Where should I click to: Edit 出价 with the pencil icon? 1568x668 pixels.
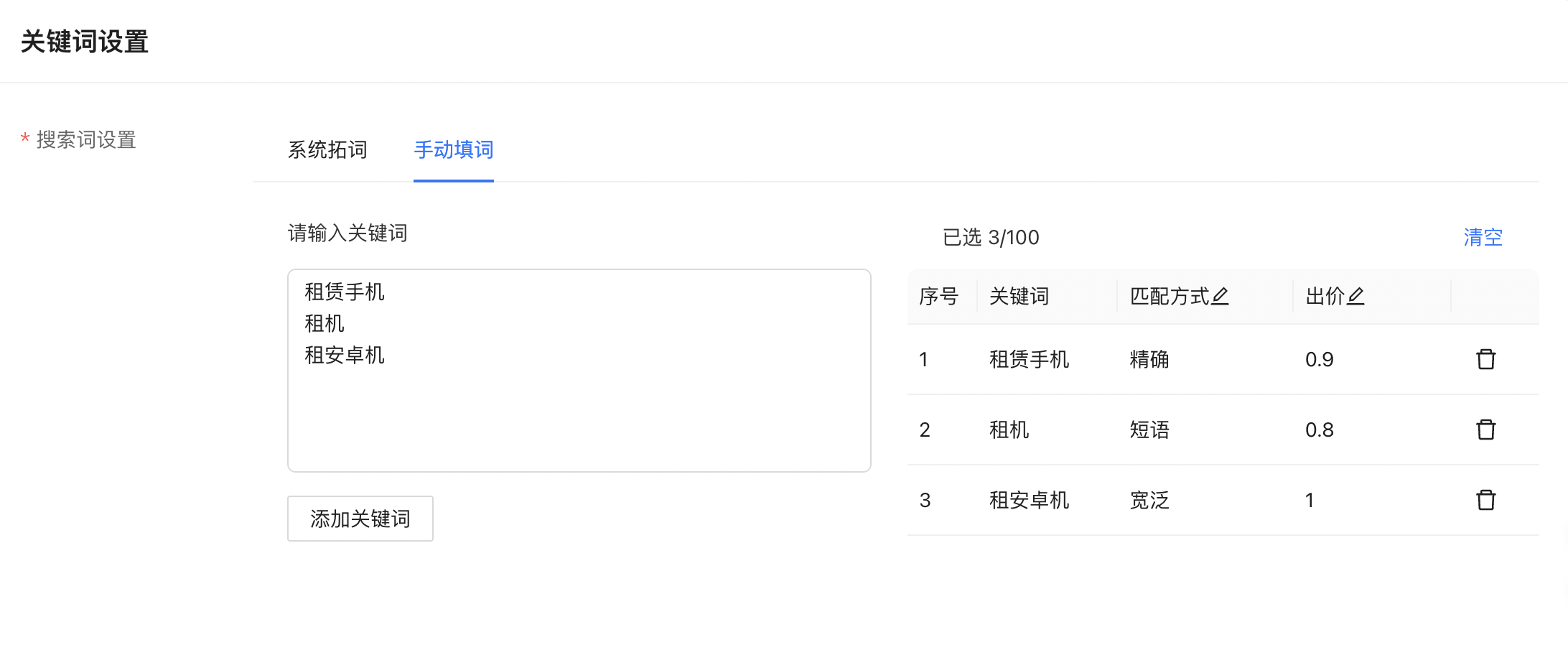pos(1355,296)
